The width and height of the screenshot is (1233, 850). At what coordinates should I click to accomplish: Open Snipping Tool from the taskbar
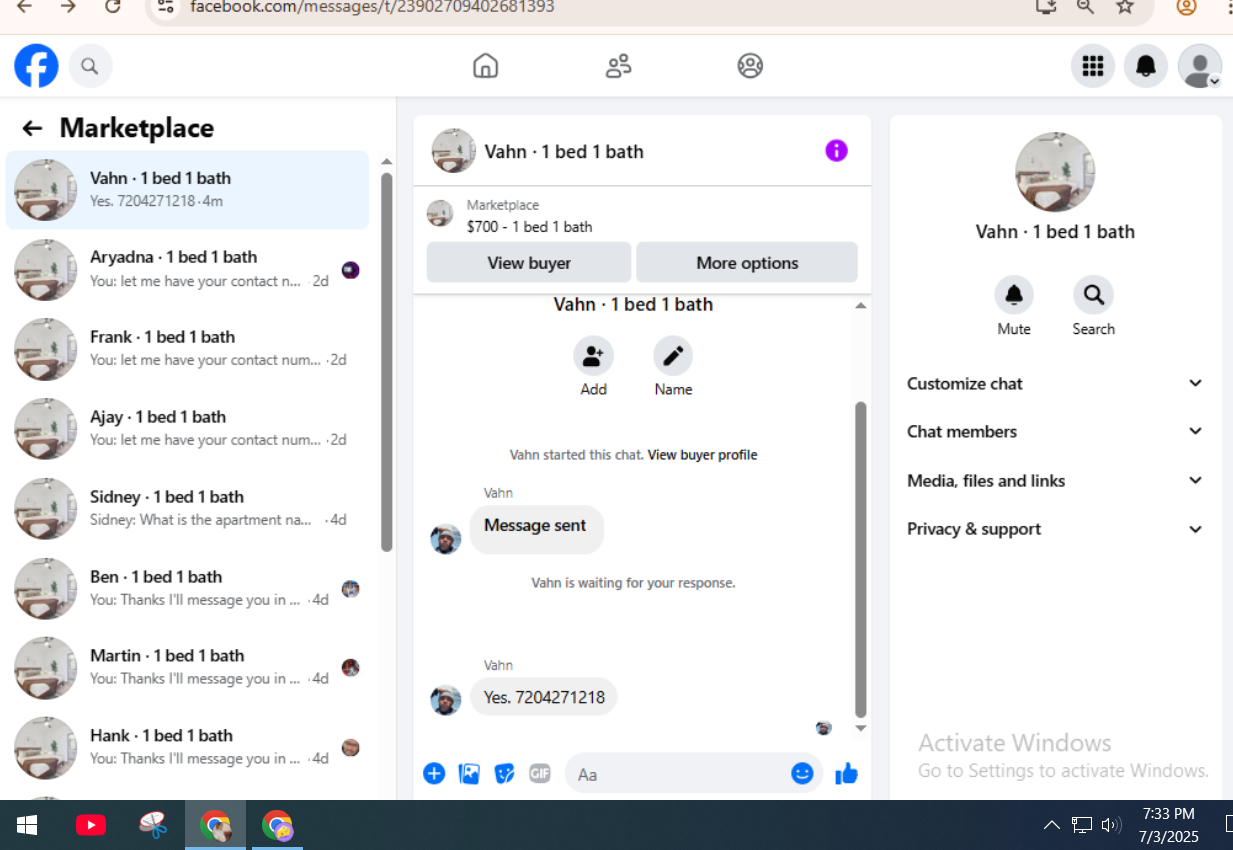point(153,825)
